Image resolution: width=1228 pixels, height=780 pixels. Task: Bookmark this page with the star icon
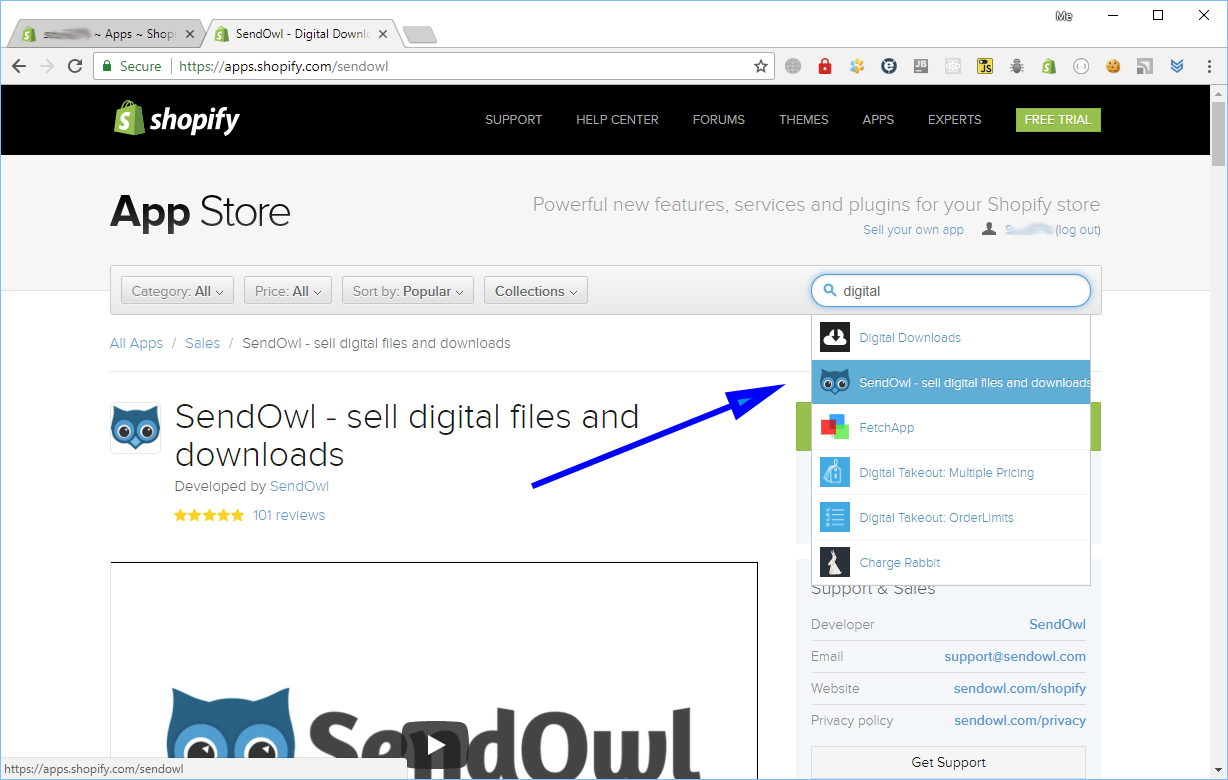[x=761, y=66]
